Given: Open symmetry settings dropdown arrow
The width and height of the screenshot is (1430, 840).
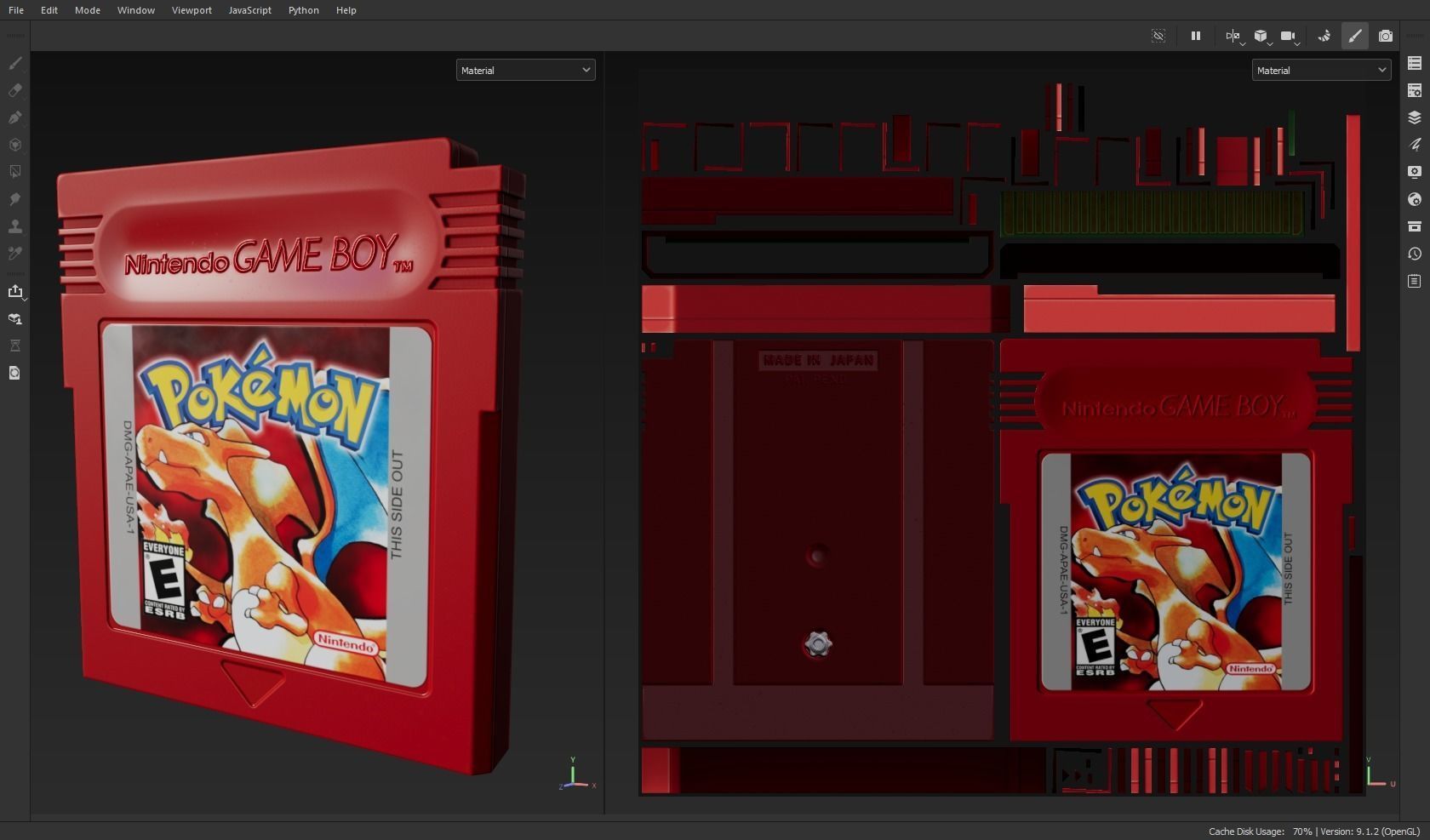Looking at the screenshot, I should [1243, 43].
